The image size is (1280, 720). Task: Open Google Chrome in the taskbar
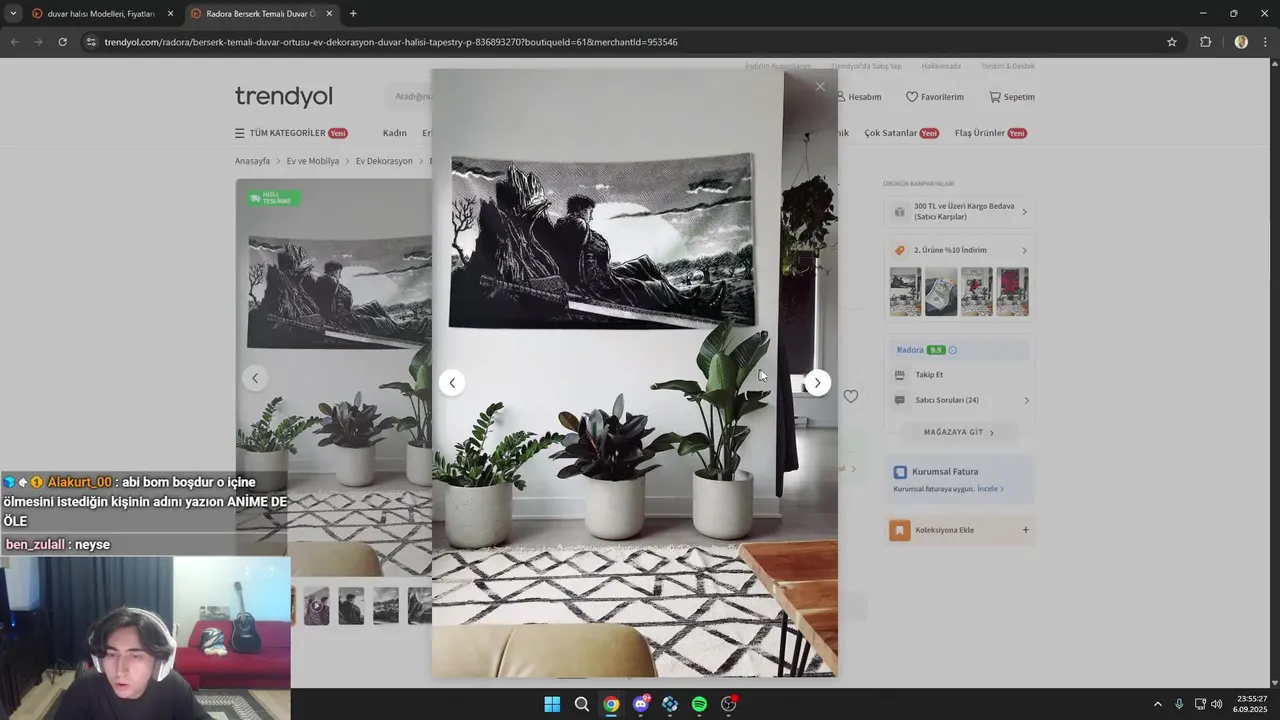click(611, 704)
